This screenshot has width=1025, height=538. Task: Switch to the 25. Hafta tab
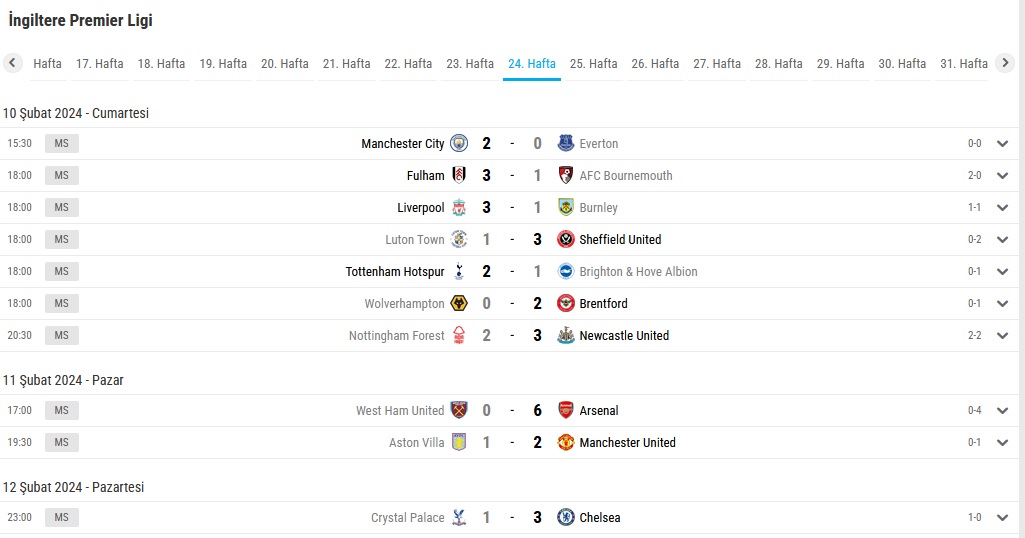[x=594, y=64]
